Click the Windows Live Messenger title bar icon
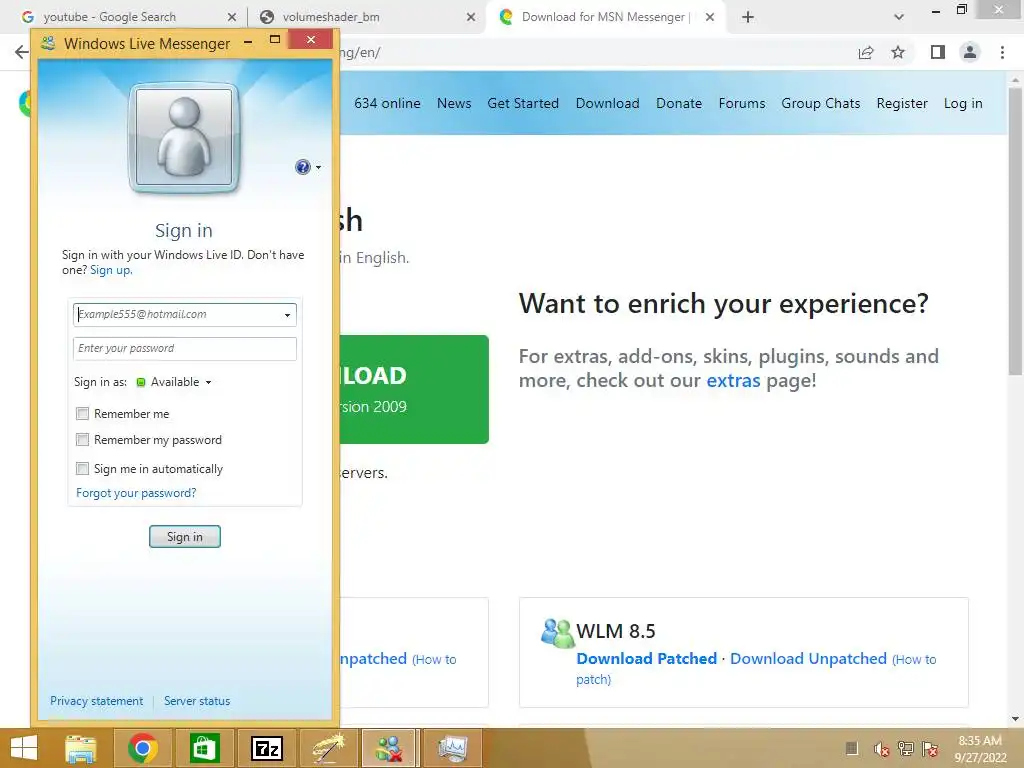Image resolution: width=1024 pixels, height=768 pixels. pos(48,44)
